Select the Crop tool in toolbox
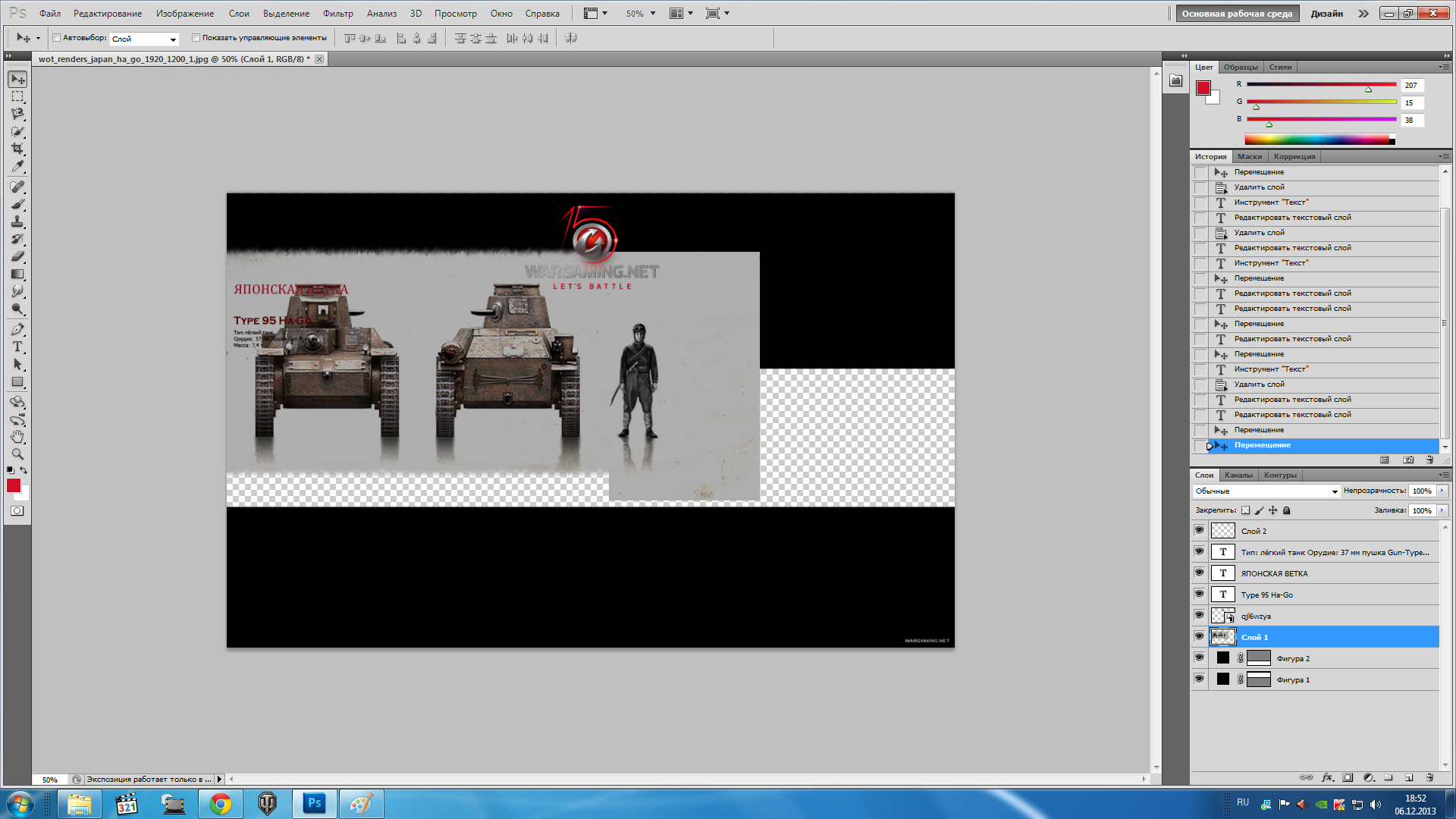Image resolution: width=1456 pixels, height=819 pixels. pyautogui.click(x=17, y=149)
